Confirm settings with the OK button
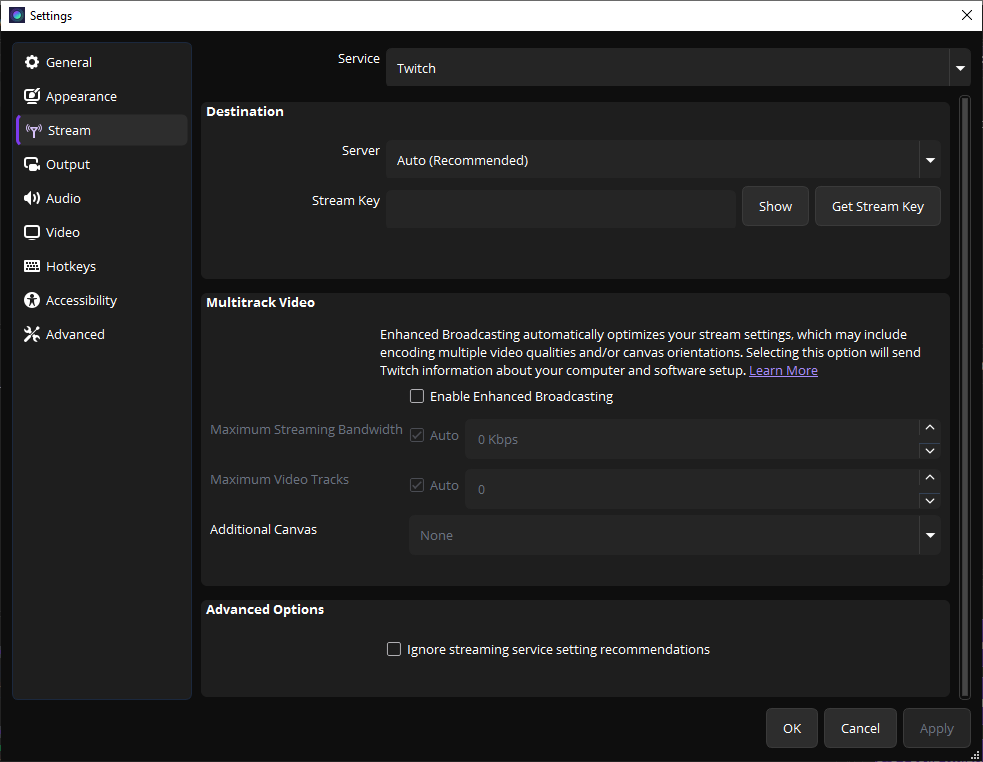The height and width of the screenshot is (762, 983). coord(792,728)
